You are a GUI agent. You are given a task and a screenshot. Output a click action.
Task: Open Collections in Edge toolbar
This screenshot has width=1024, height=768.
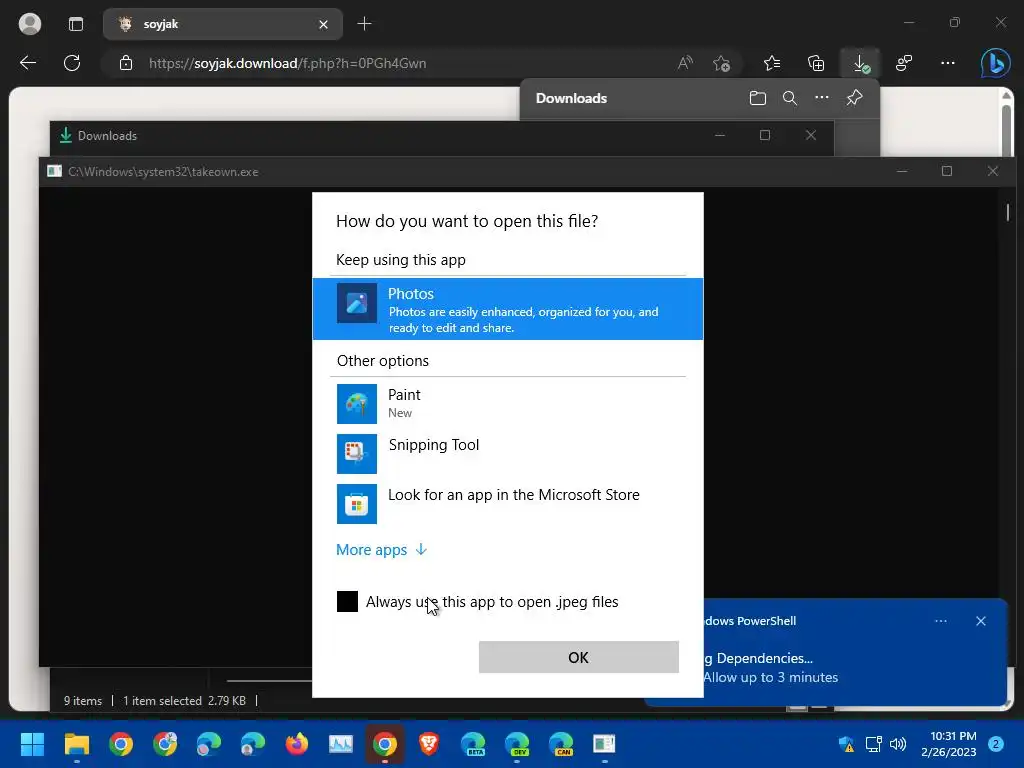point(816,63)
